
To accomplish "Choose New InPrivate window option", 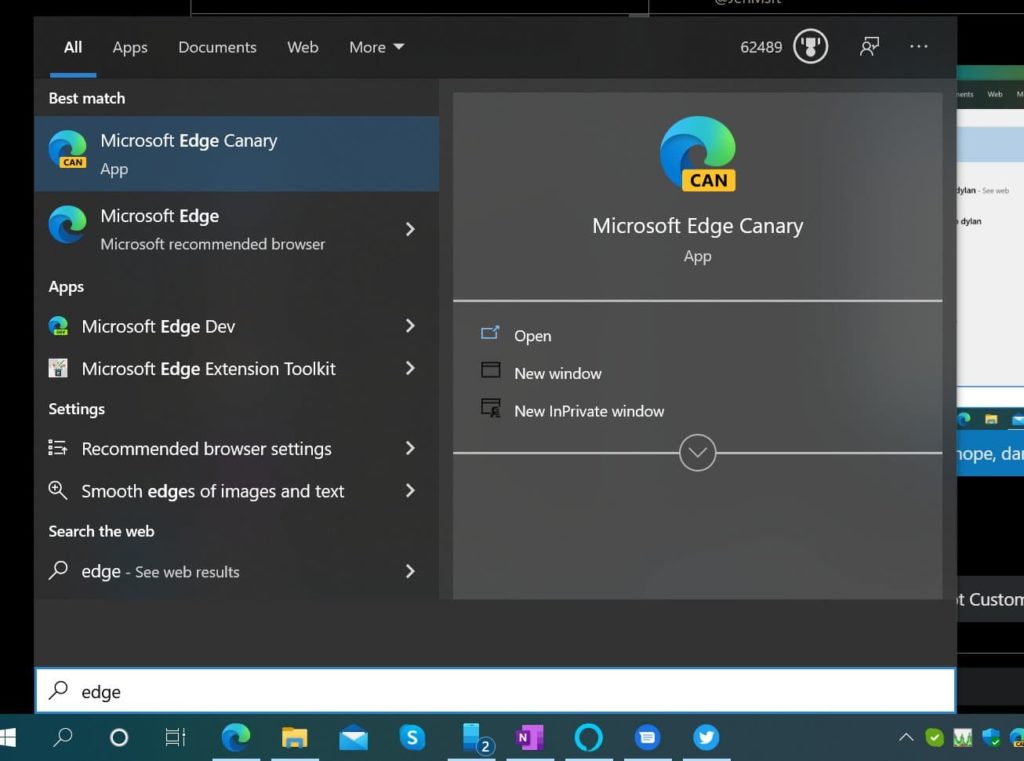I will [x=588, y=411].
